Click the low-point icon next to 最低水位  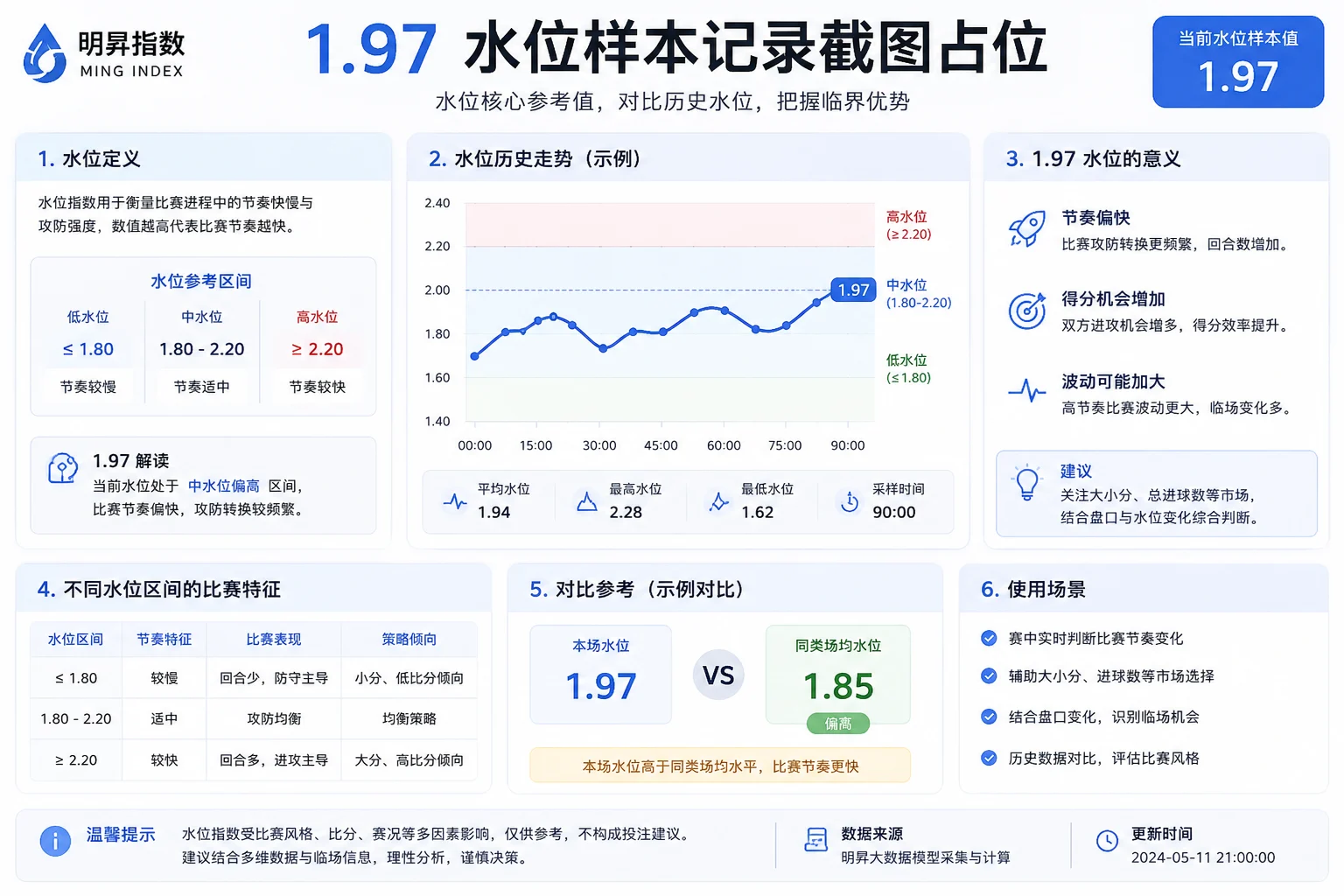[x=718, y=501]
